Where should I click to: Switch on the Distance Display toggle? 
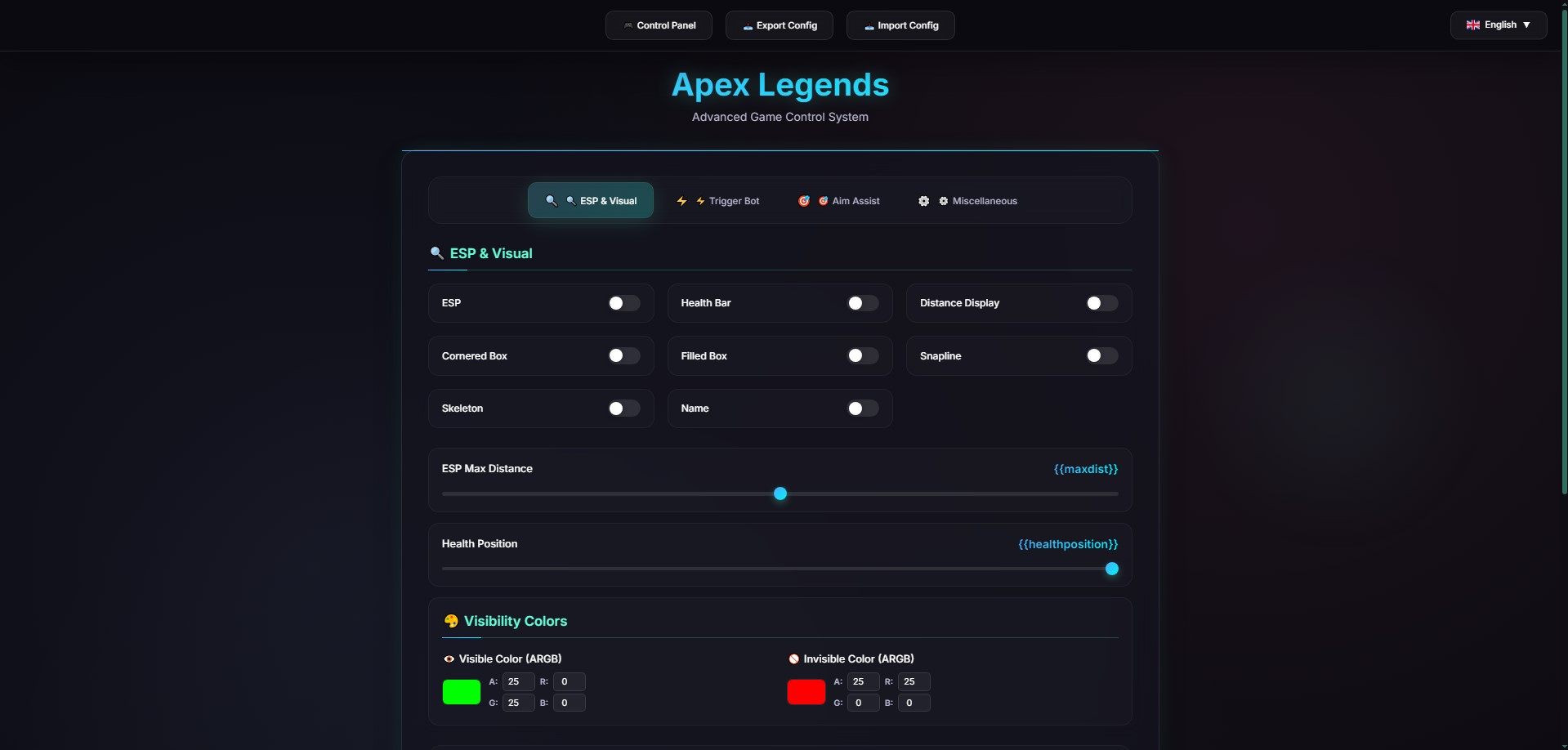[x=1101, y=303]
